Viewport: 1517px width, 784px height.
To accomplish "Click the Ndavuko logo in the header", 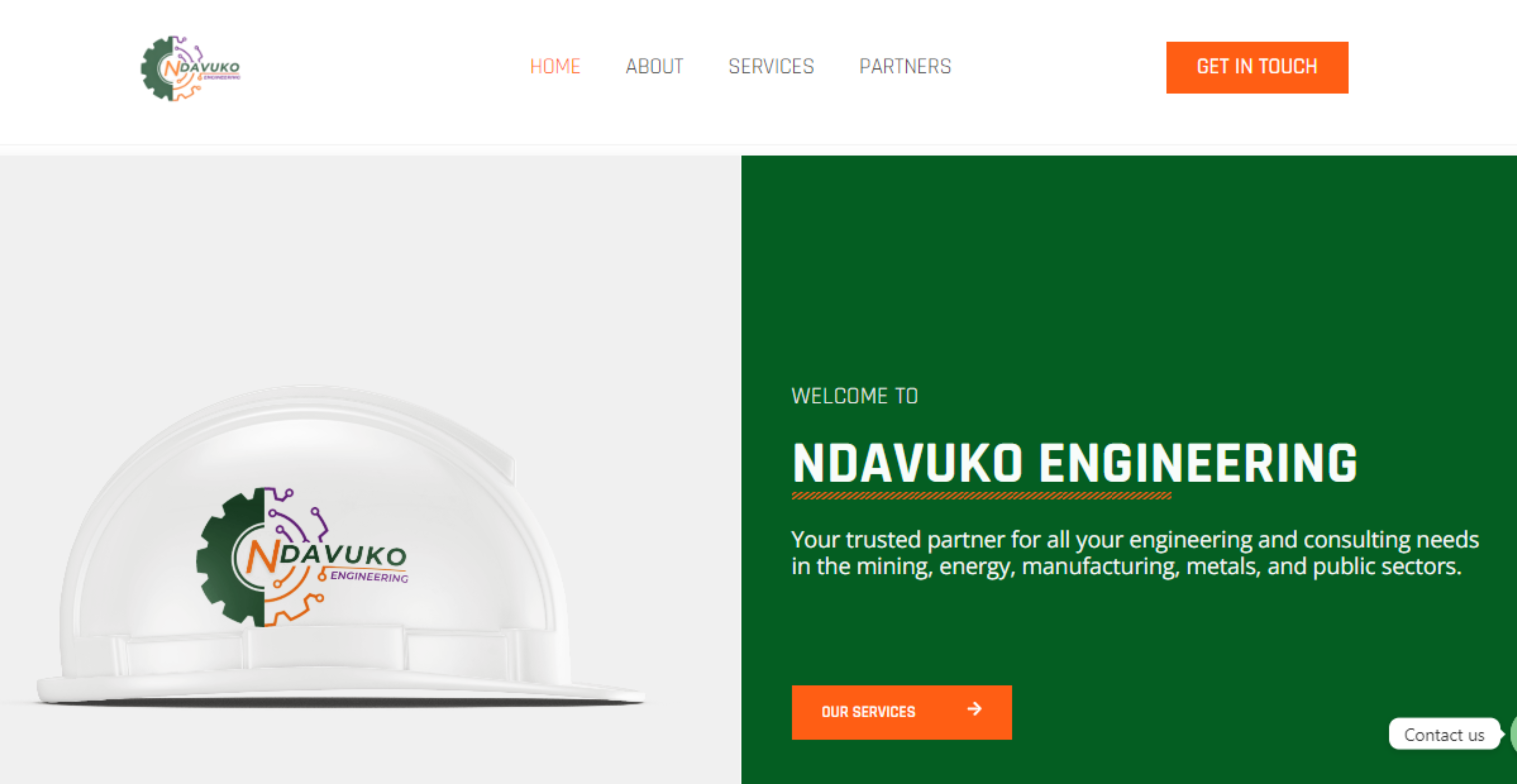I will (190, 68).
